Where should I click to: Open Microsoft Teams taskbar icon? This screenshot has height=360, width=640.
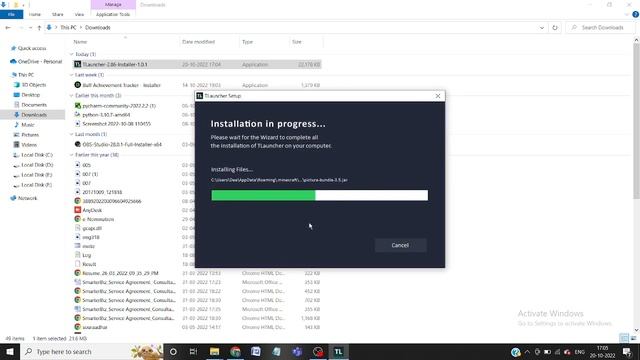point(297,351)
